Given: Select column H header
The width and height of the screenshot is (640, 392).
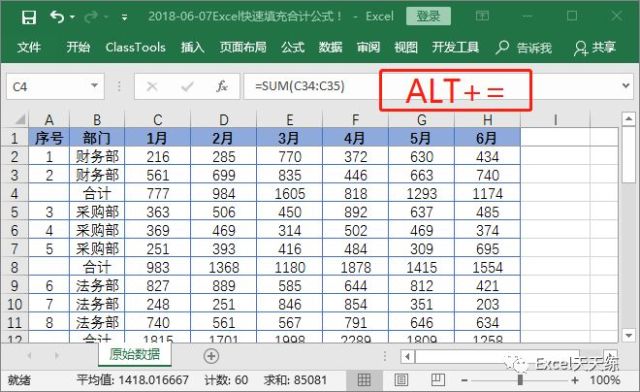Looking at the screenshot, I should click(487, 120).
